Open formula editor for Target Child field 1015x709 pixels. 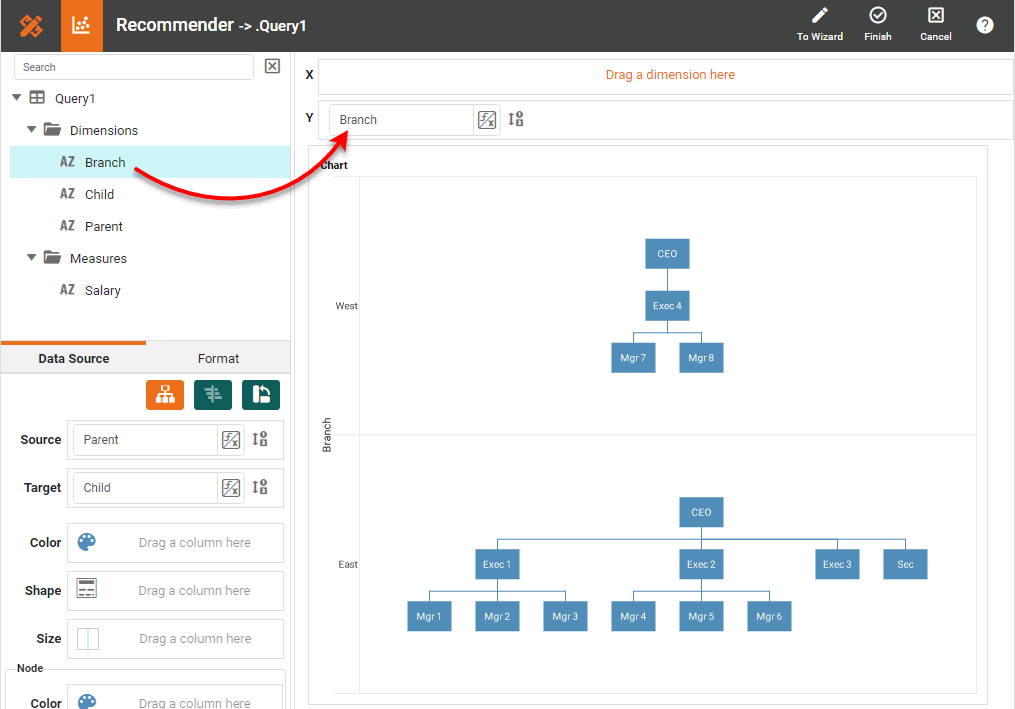point(231,488)
